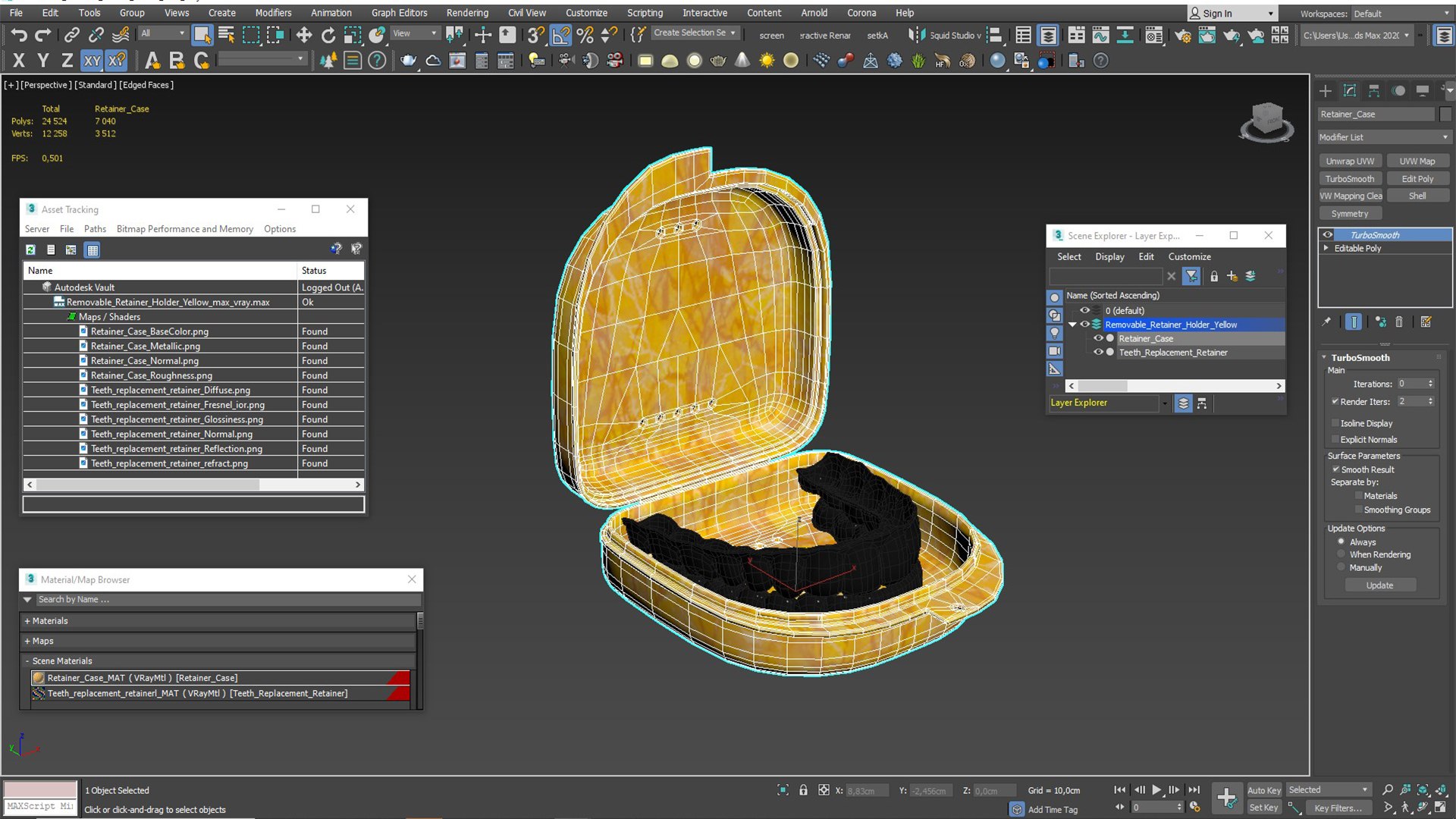Click lock icon in Scene Explorer toolbar
The height and width of the screenshot is (819, 1456).
coord(1214,276)
